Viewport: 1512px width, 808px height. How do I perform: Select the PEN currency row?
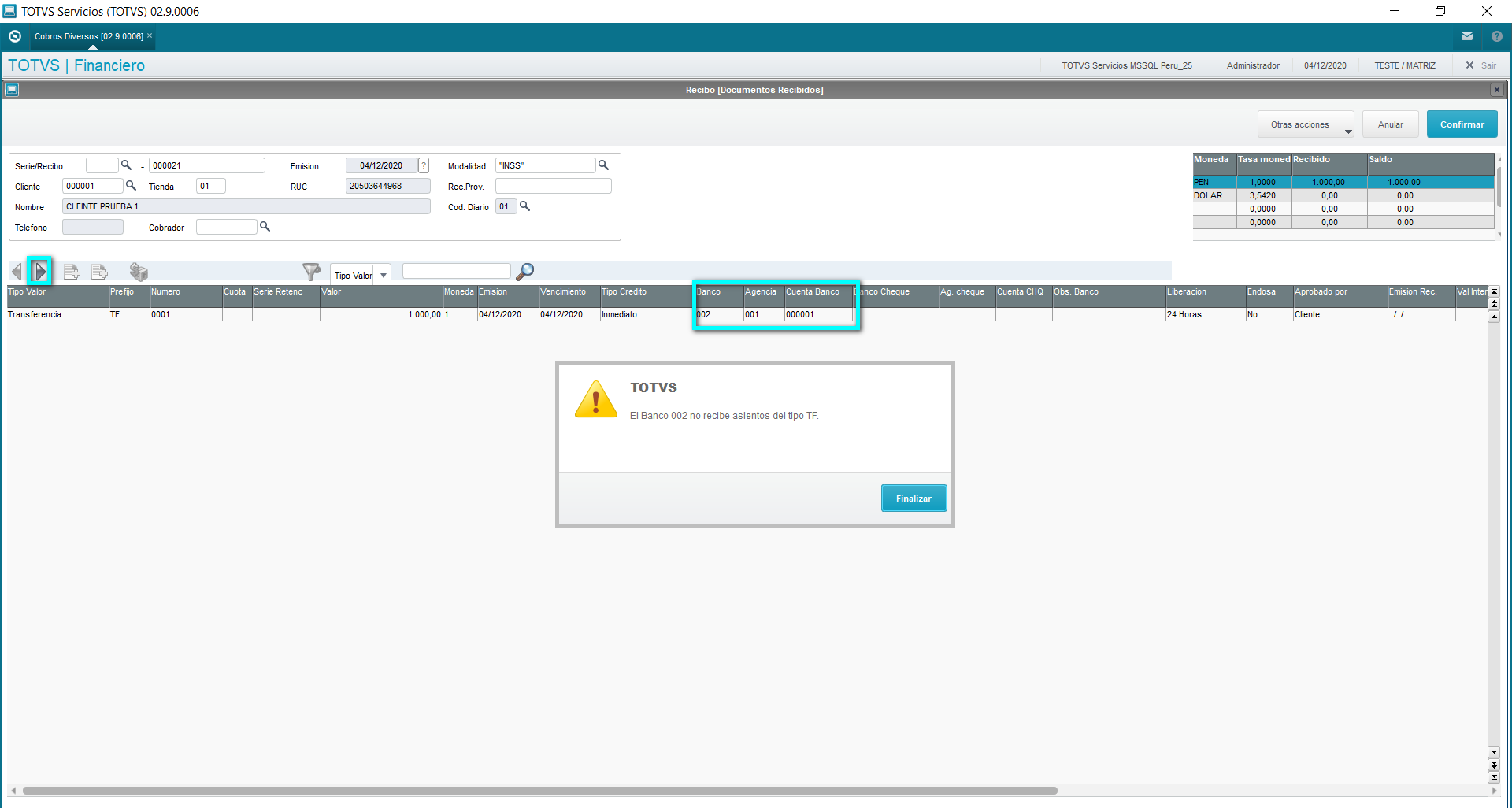click(x=1343, y=182)
